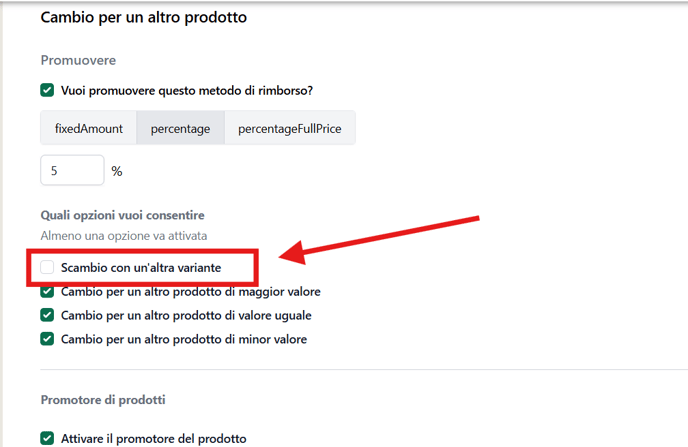Switch to percentageFullPrice option
Image resolution: width=688 pixels, height=447 pixels.
pos(290,128)
